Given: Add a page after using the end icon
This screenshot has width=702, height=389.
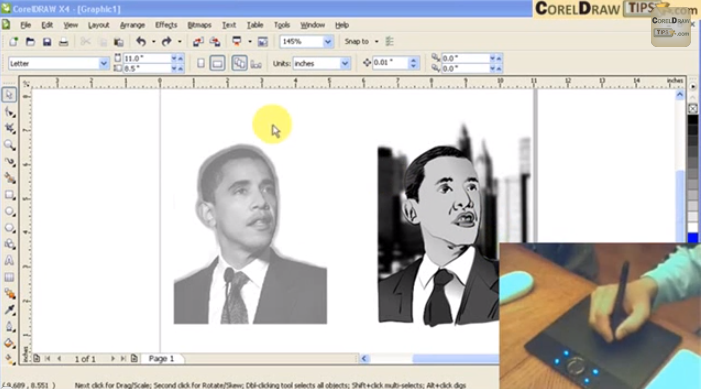Looking at the screenshot, I should (134, 359).
